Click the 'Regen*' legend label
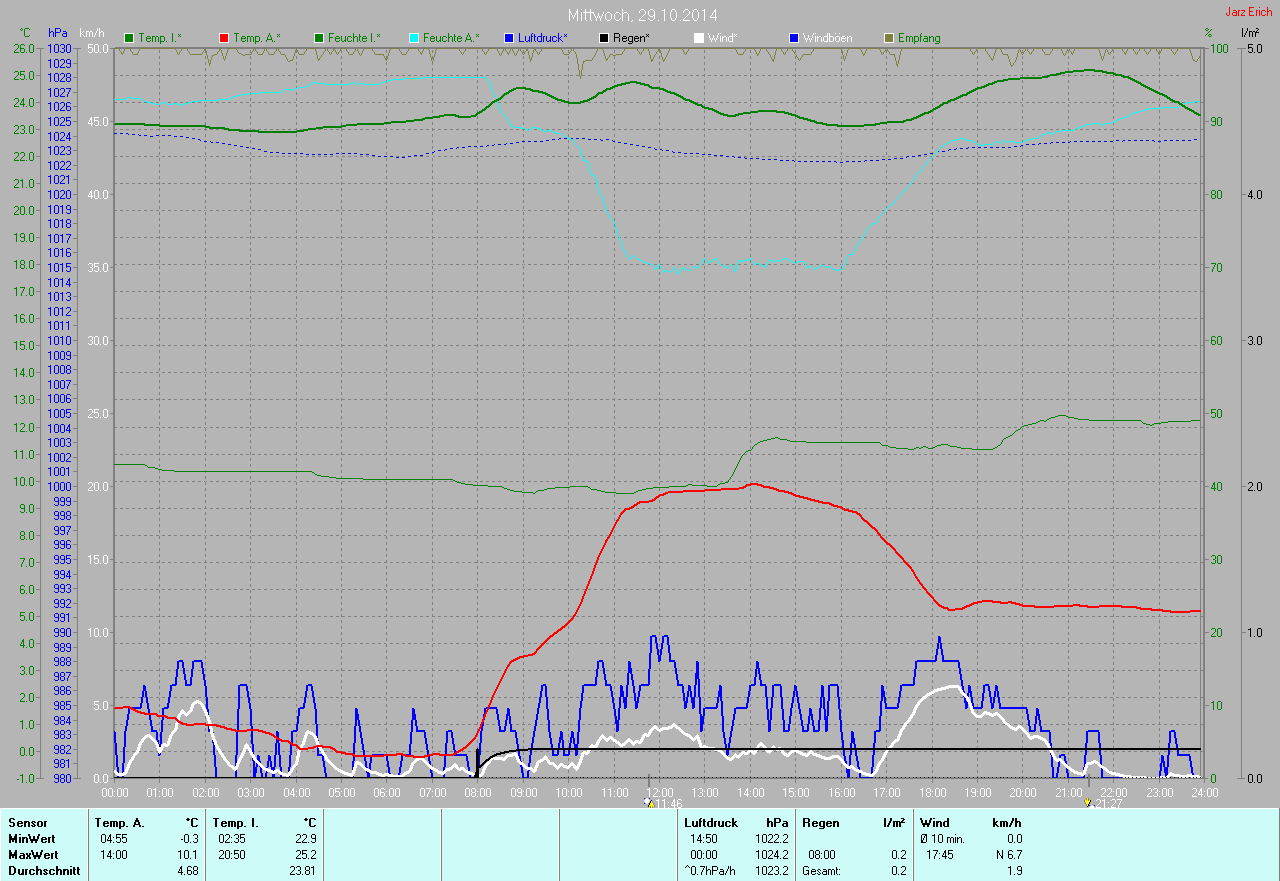The image size is (1280, 881). tap(631, 38)
